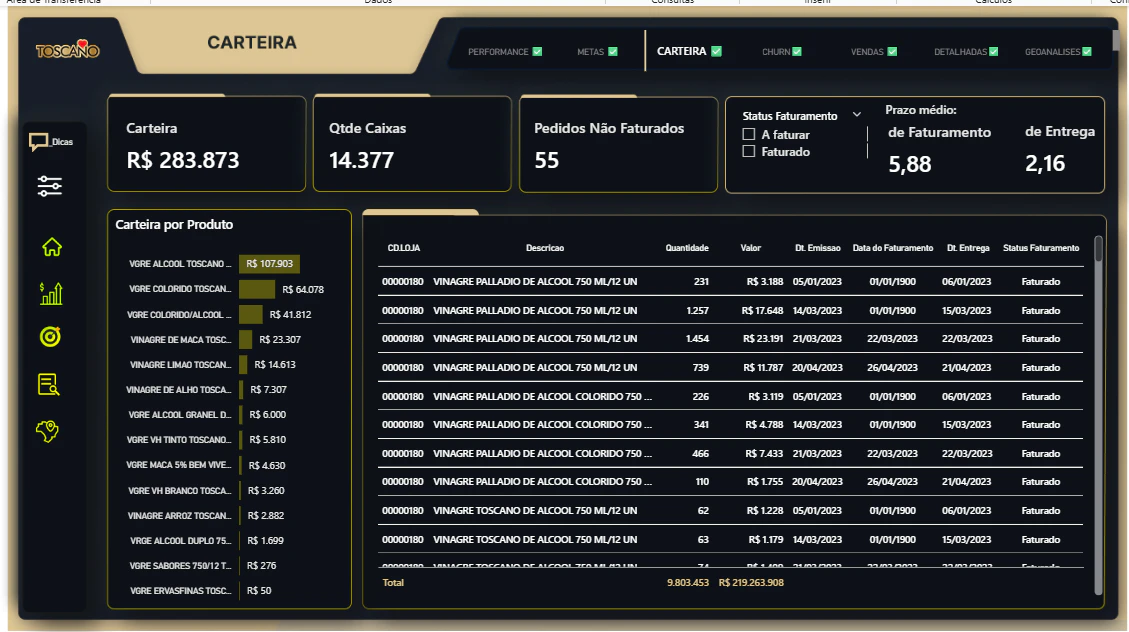Screen dimensions: 1129x632
Task: Sort table by Descricao column header
Action: pyautogui.click(x=545, y=248)
